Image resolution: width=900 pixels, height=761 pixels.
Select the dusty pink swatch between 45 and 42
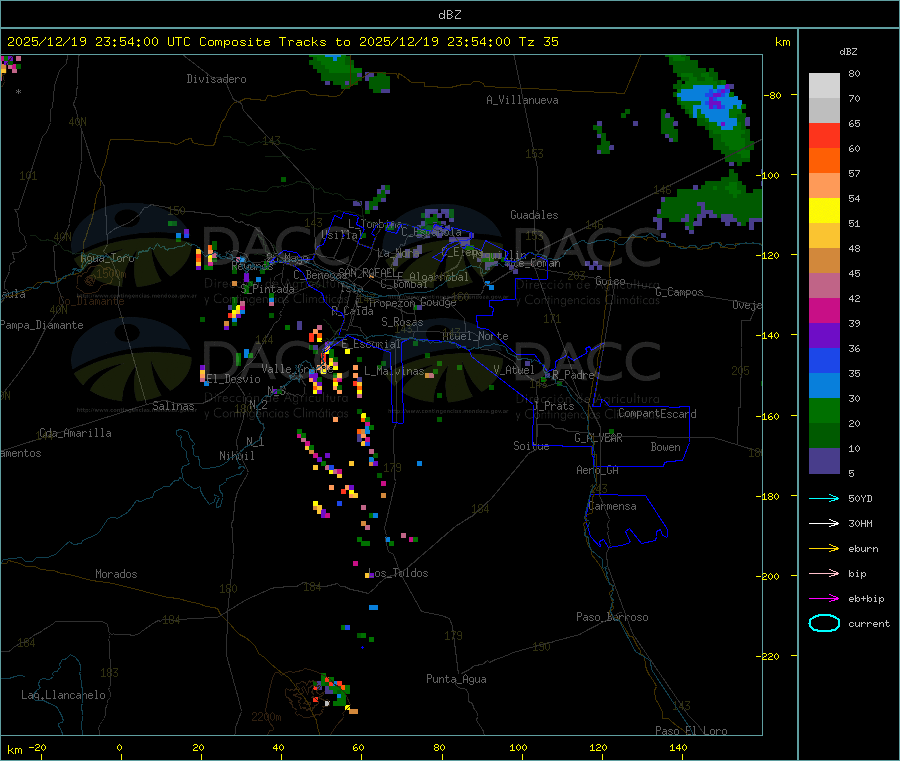pyautogui.click(x=824, y=285)
